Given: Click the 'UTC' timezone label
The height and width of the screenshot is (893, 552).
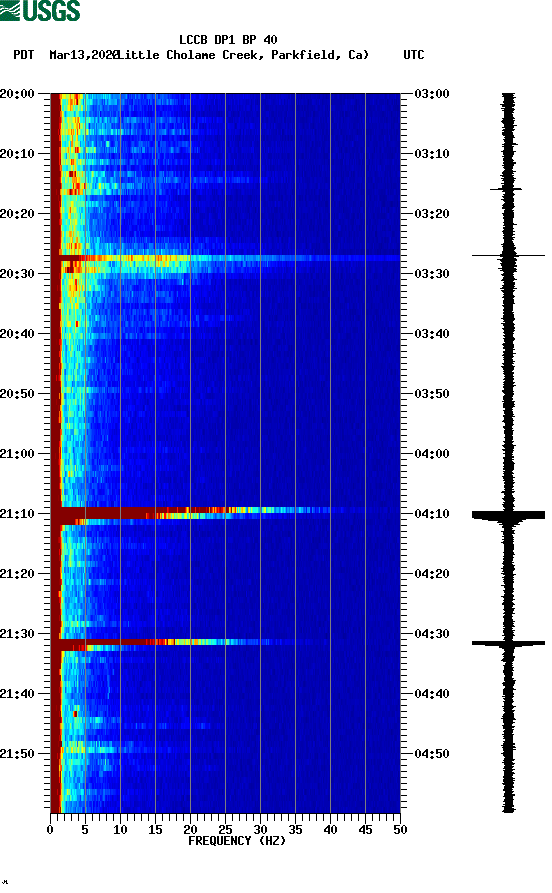Looking at the screenshot, I should [414, 55].
